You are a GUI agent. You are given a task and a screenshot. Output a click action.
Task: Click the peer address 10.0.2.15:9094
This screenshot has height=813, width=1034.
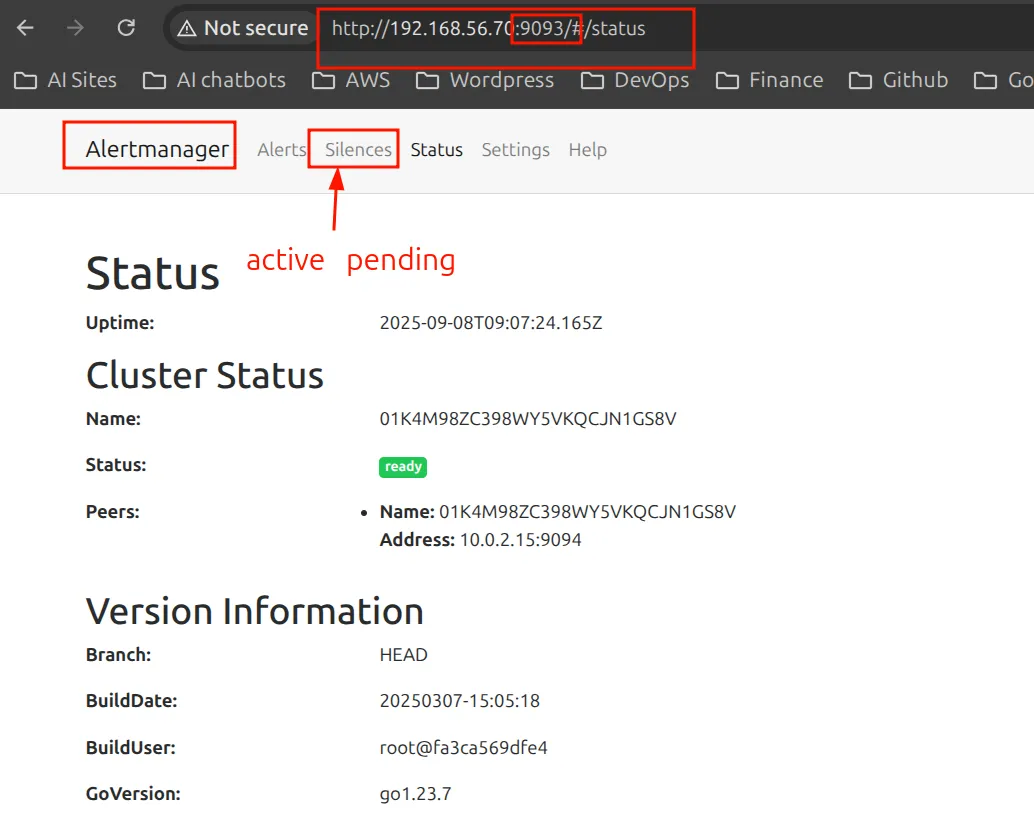pyautogui.click(x=520, y=539)
